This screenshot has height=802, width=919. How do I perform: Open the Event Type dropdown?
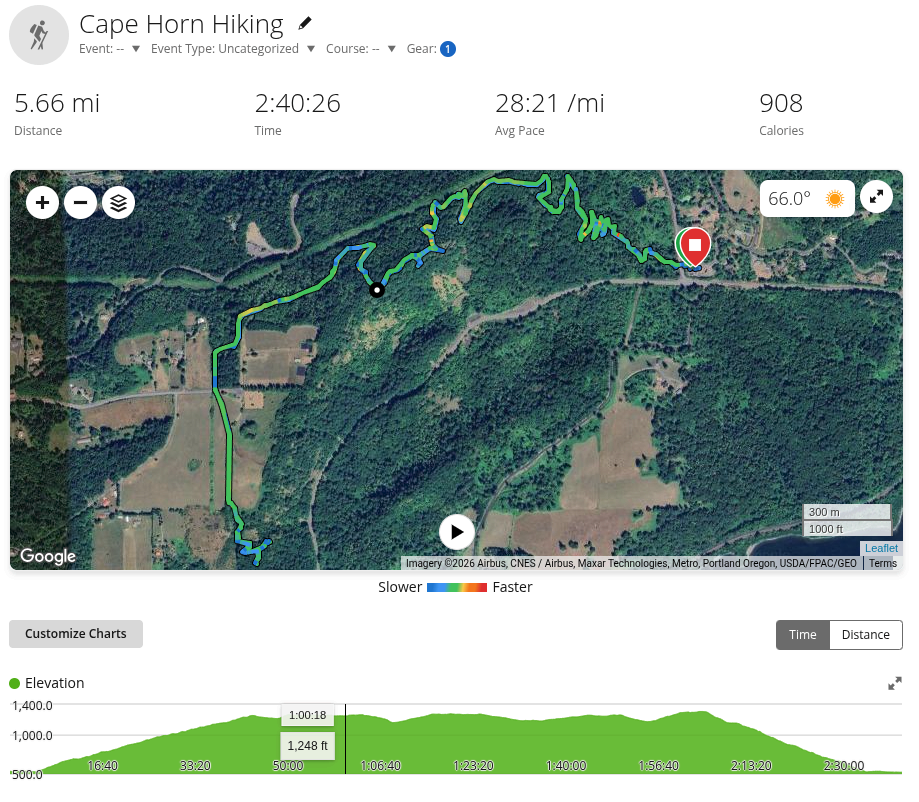pos(233,49)
